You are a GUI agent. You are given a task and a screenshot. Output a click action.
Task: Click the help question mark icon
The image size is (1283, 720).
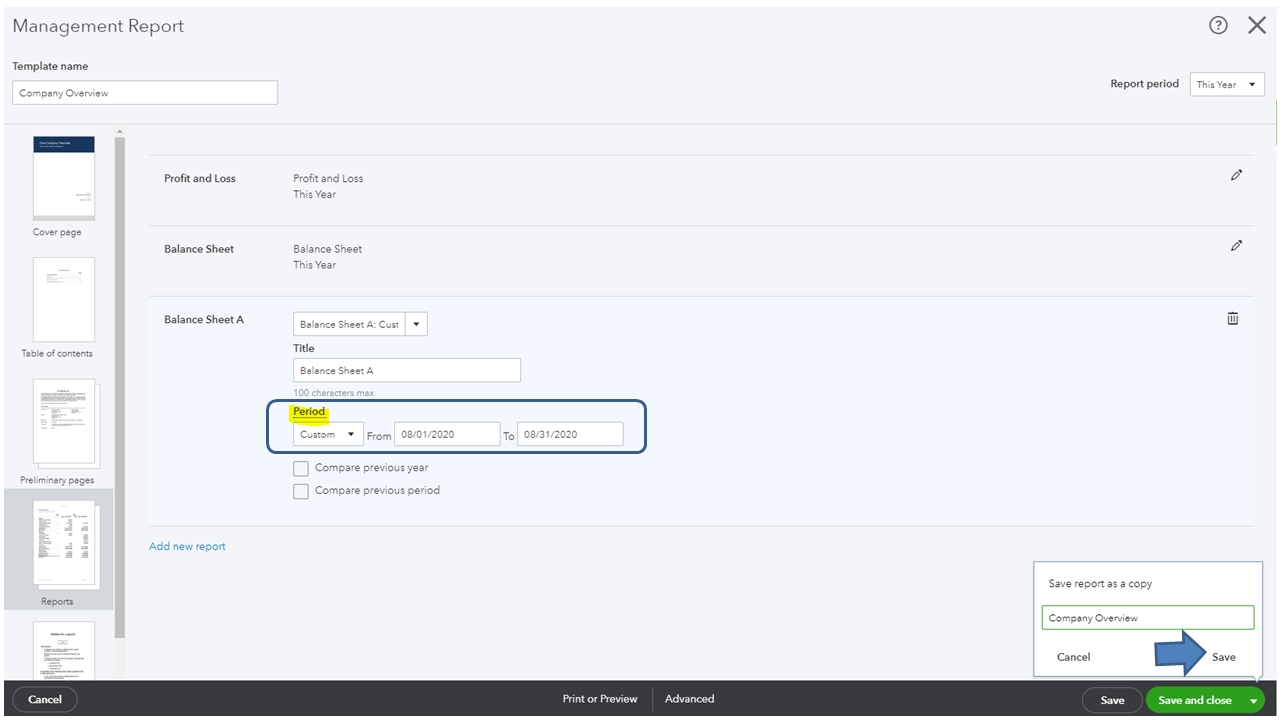(1217, 26)
